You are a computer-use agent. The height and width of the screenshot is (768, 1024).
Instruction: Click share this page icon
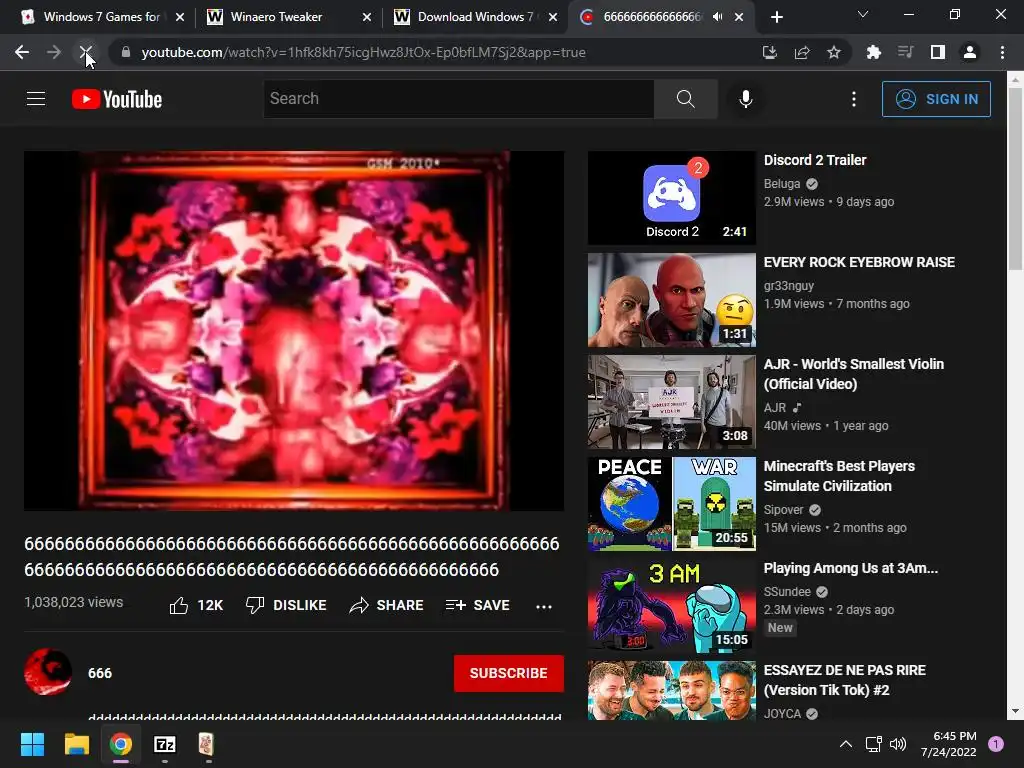pyautogui.click(x=802, y=52)
